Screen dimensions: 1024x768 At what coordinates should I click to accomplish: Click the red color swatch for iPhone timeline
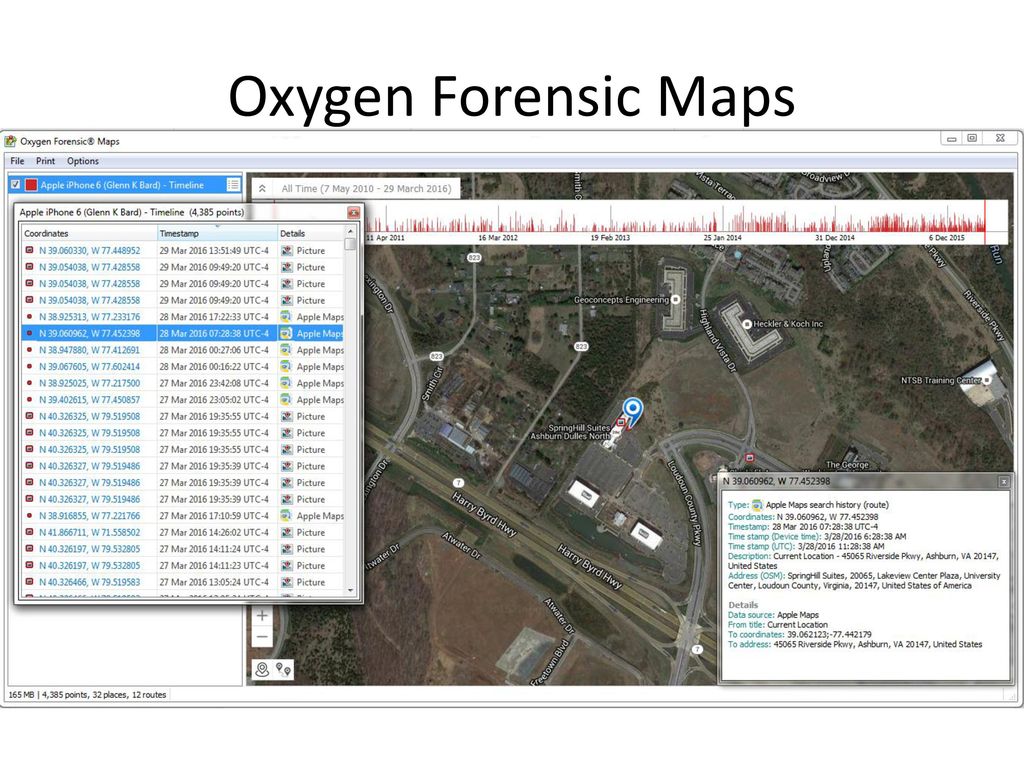coord(31,185)
